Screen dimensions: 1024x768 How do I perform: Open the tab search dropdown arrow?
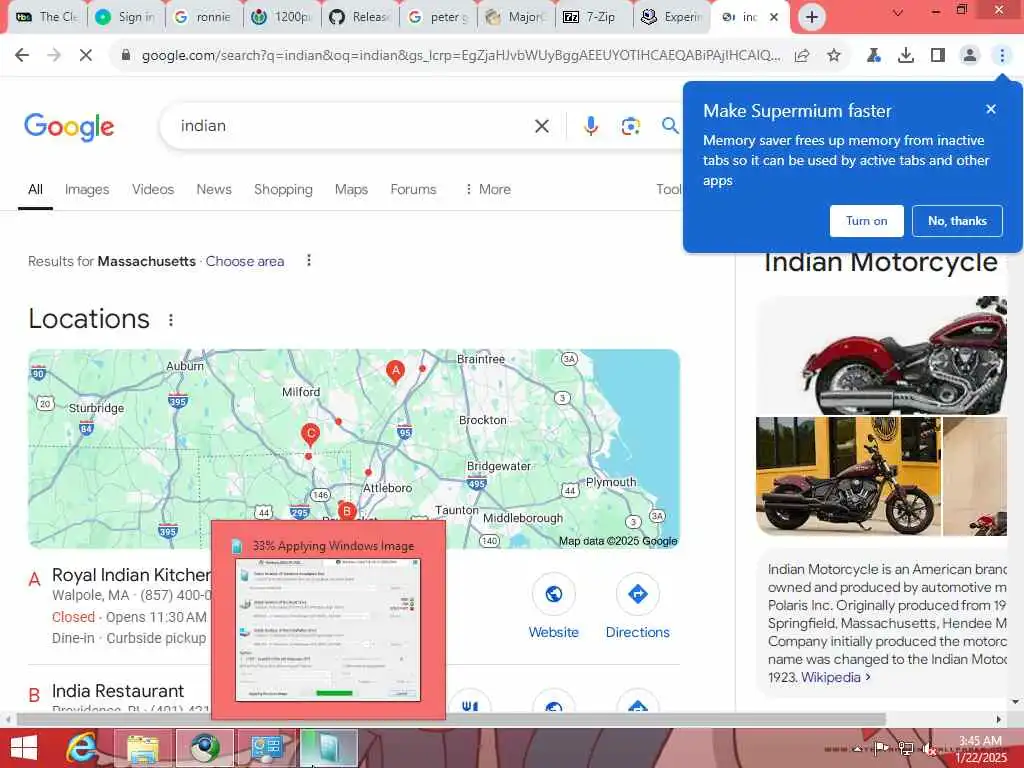[898, 12]
